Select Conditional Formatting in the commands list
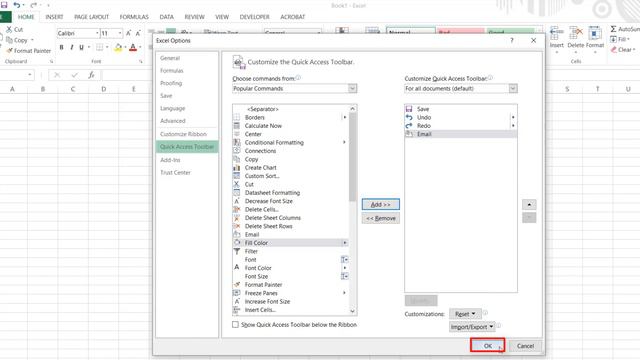This screenshot has width=640, height=360. [291, 142]
